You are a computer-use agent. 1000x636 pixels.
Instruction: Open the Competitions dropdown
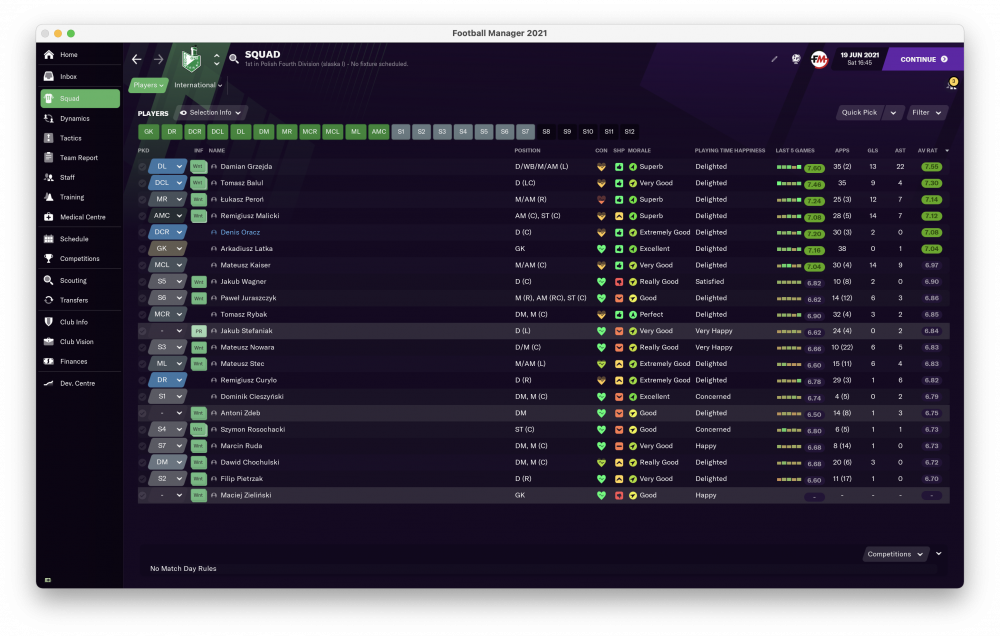[x=895, y=554]
